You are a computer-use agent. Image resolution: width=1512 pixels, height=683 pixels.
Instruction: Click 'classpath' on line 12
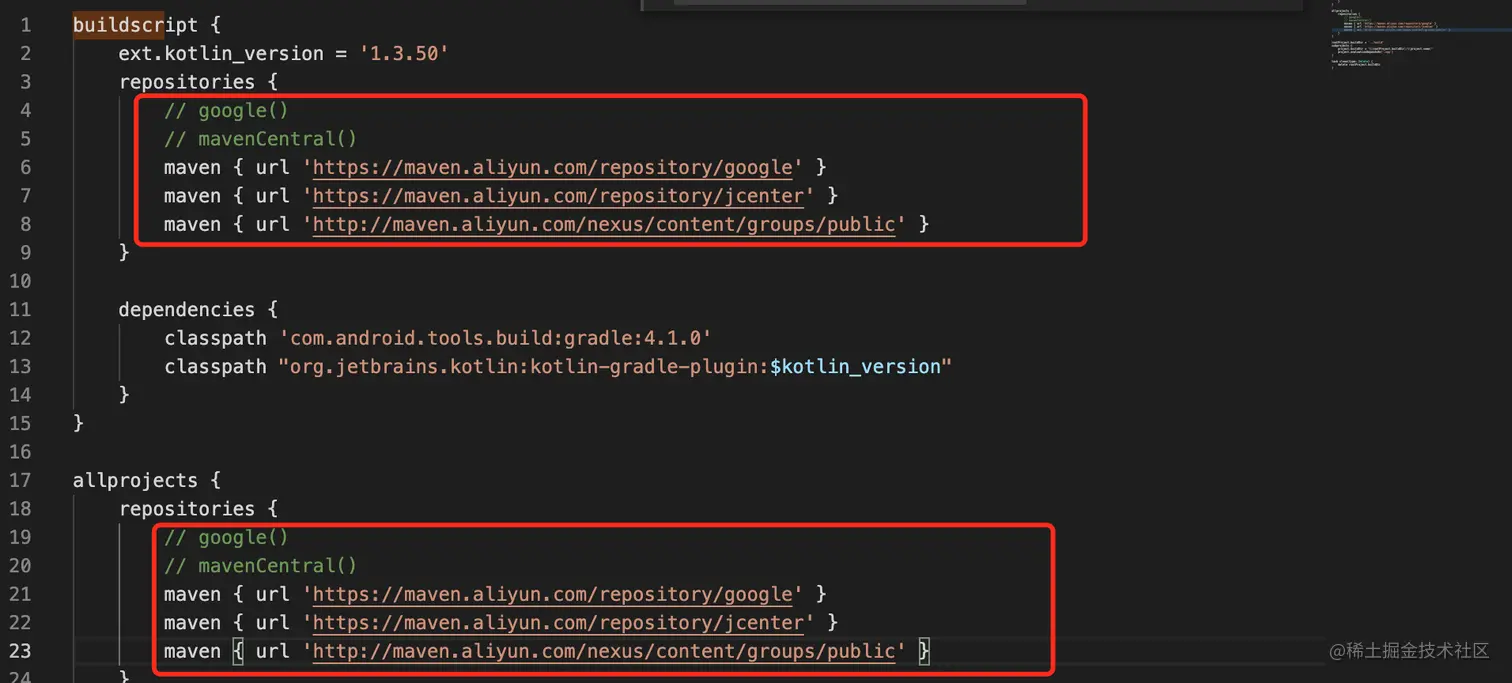(x=215, y=338)
